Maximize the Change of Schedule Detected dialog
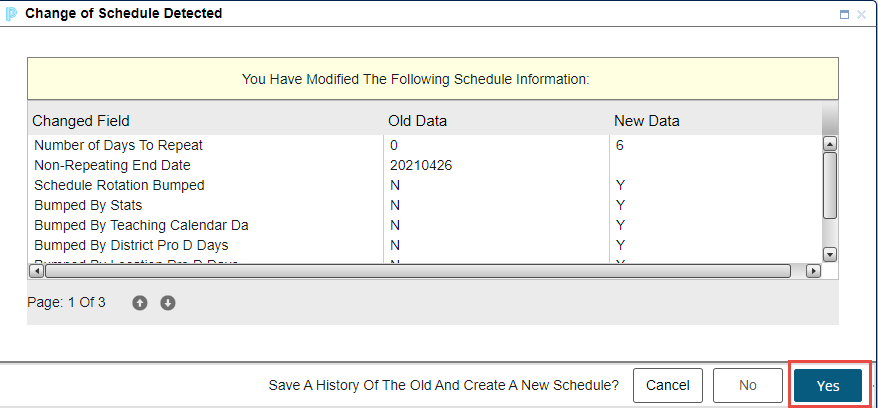Screen dimensions: 878x408 click(x=845, y=15)
